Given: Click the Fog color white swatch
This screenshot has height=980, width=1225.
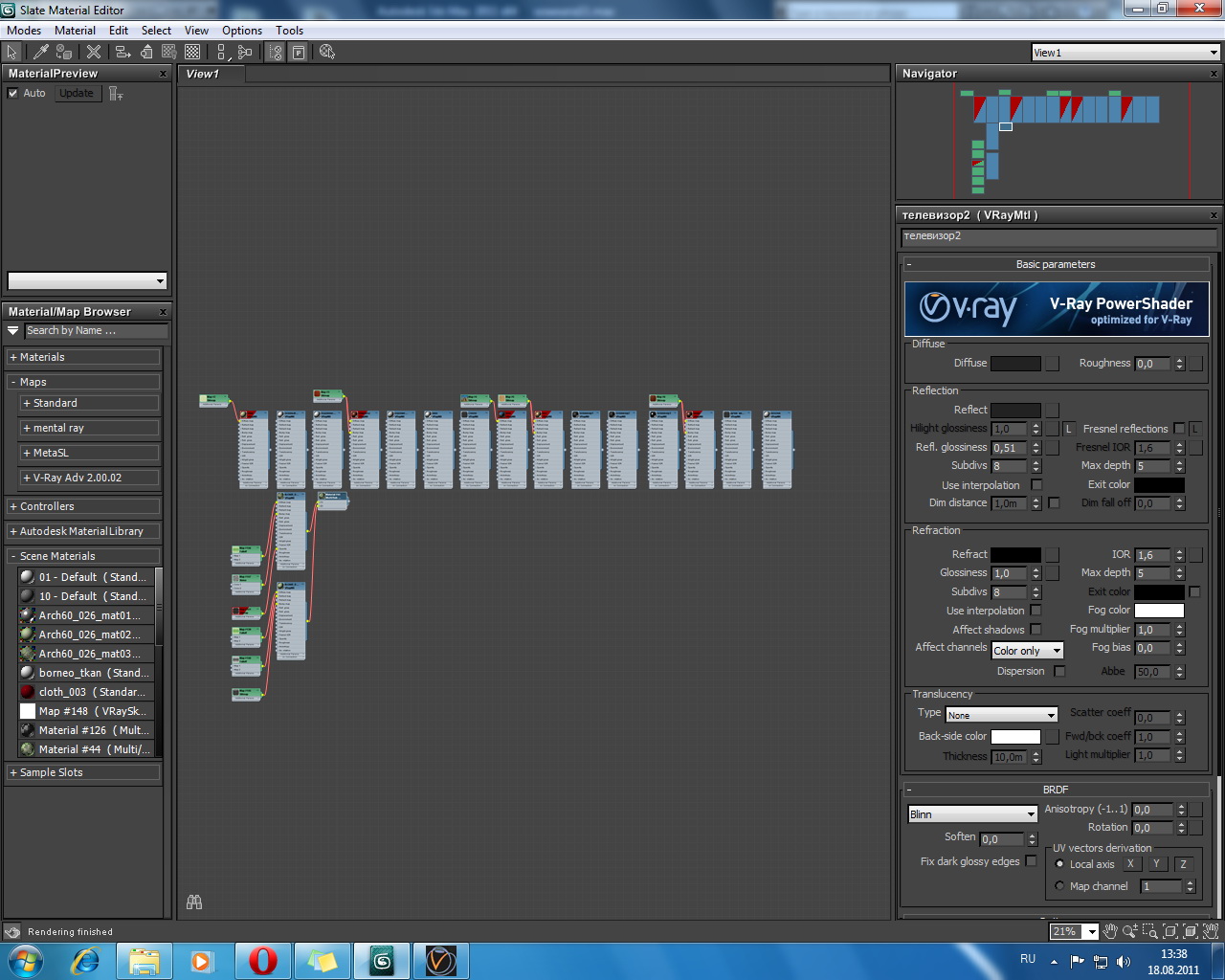Looking at the screenshot, I should tap(1159, 611).
